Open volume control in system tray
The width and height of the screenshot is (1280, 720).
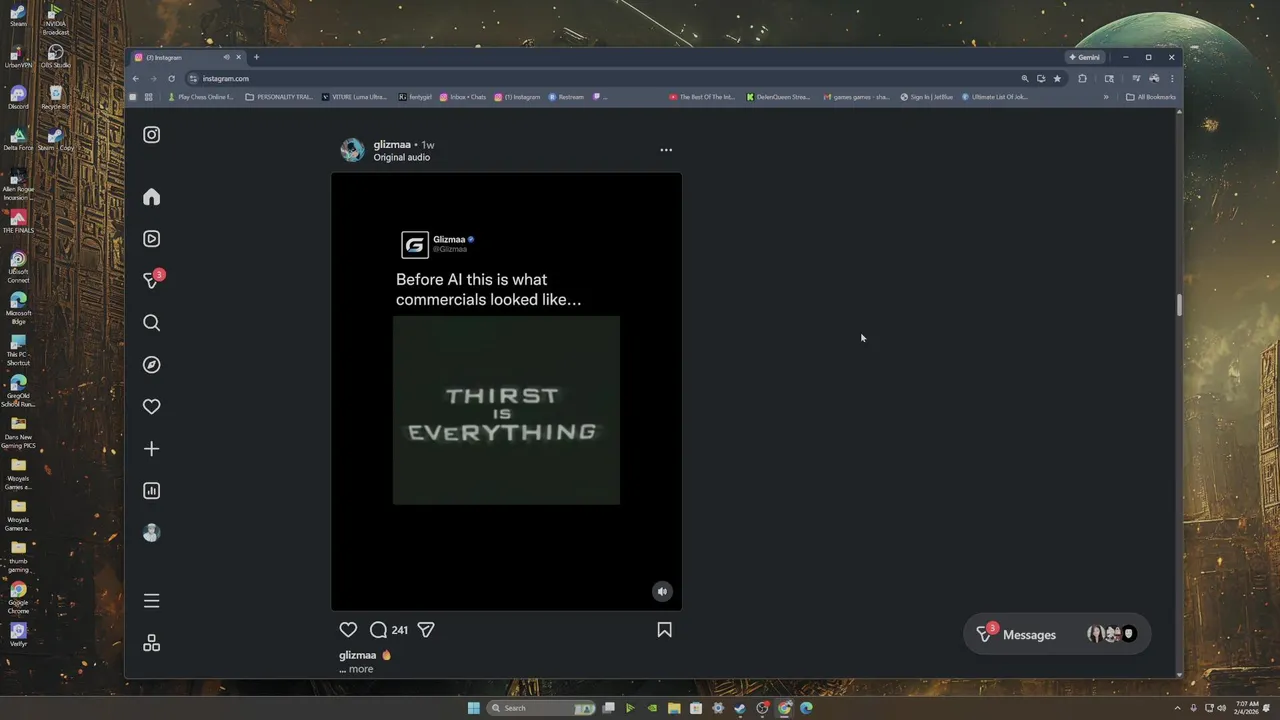pyautogui.click(x=1223, y=708)
